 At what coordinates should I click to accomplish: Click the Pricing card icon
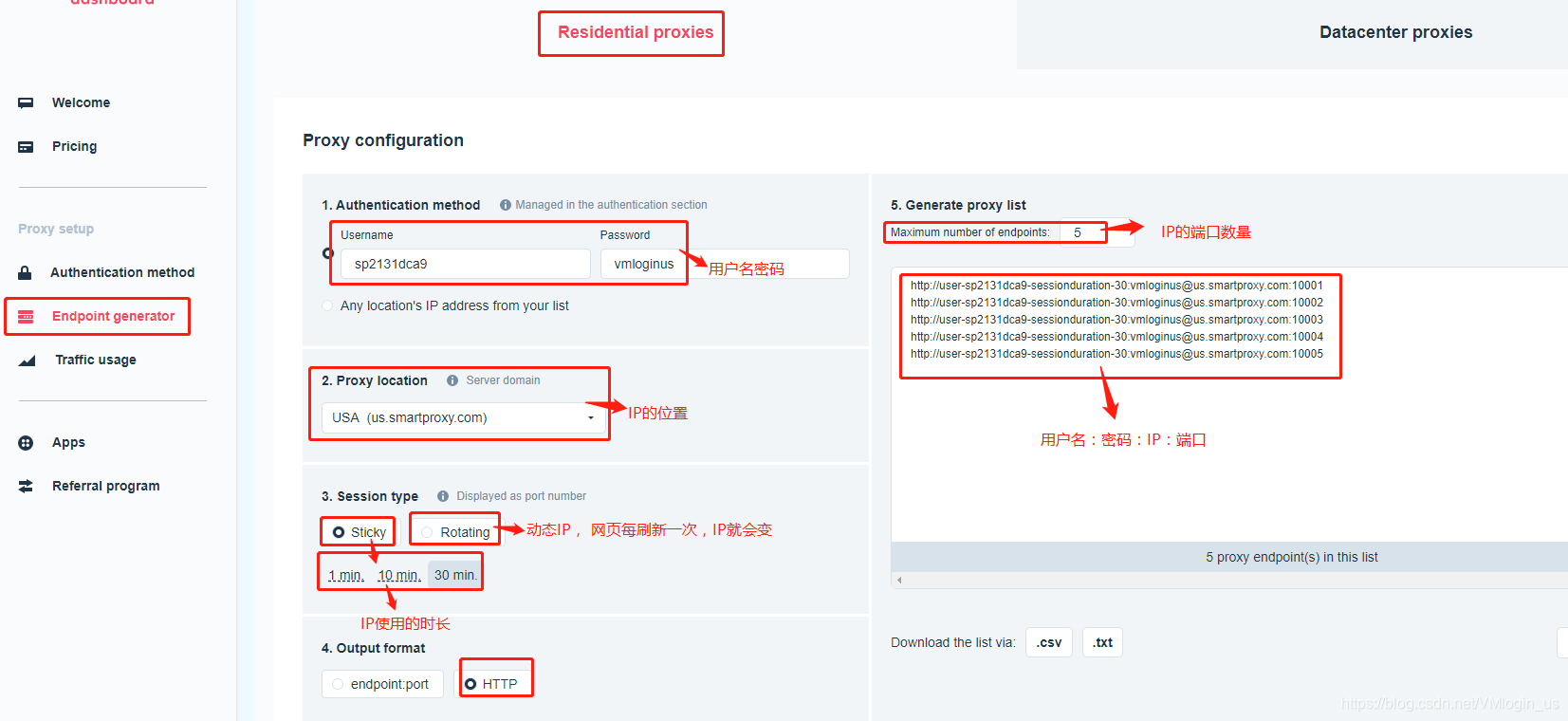click(26, 146)
